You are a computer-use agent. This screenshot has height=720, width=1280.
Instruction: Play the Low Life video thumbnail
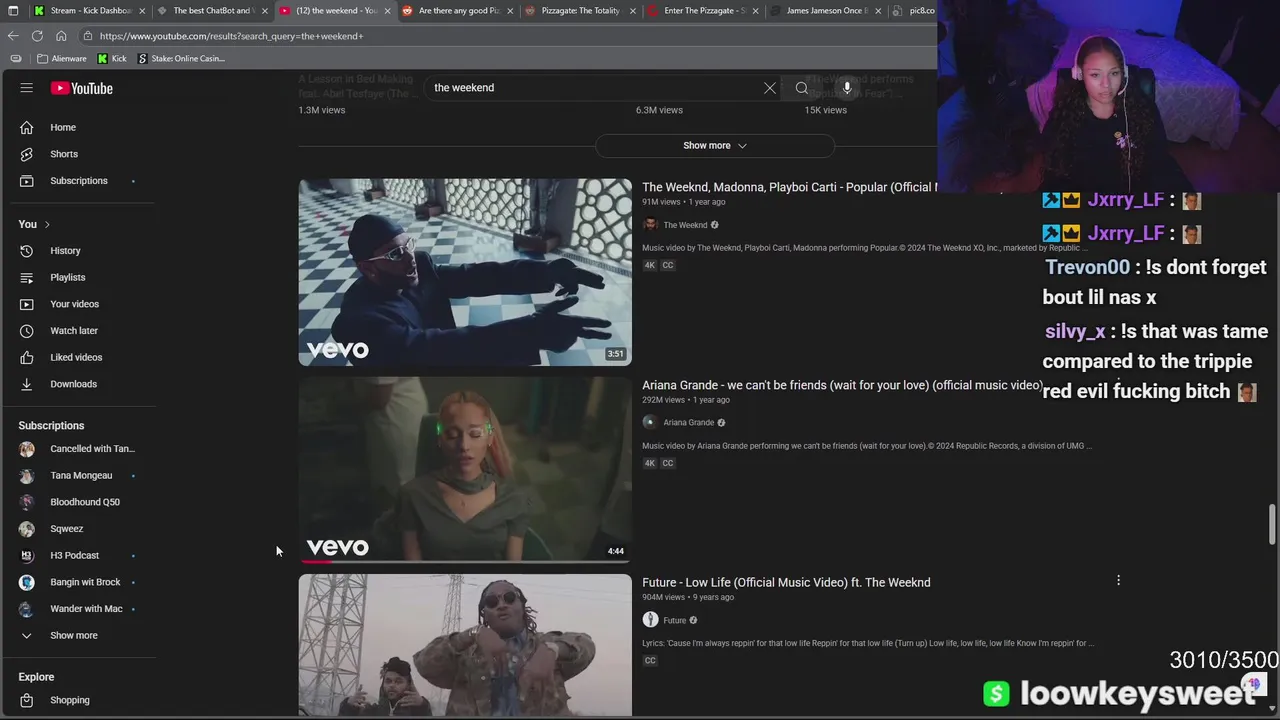[465, 645]
